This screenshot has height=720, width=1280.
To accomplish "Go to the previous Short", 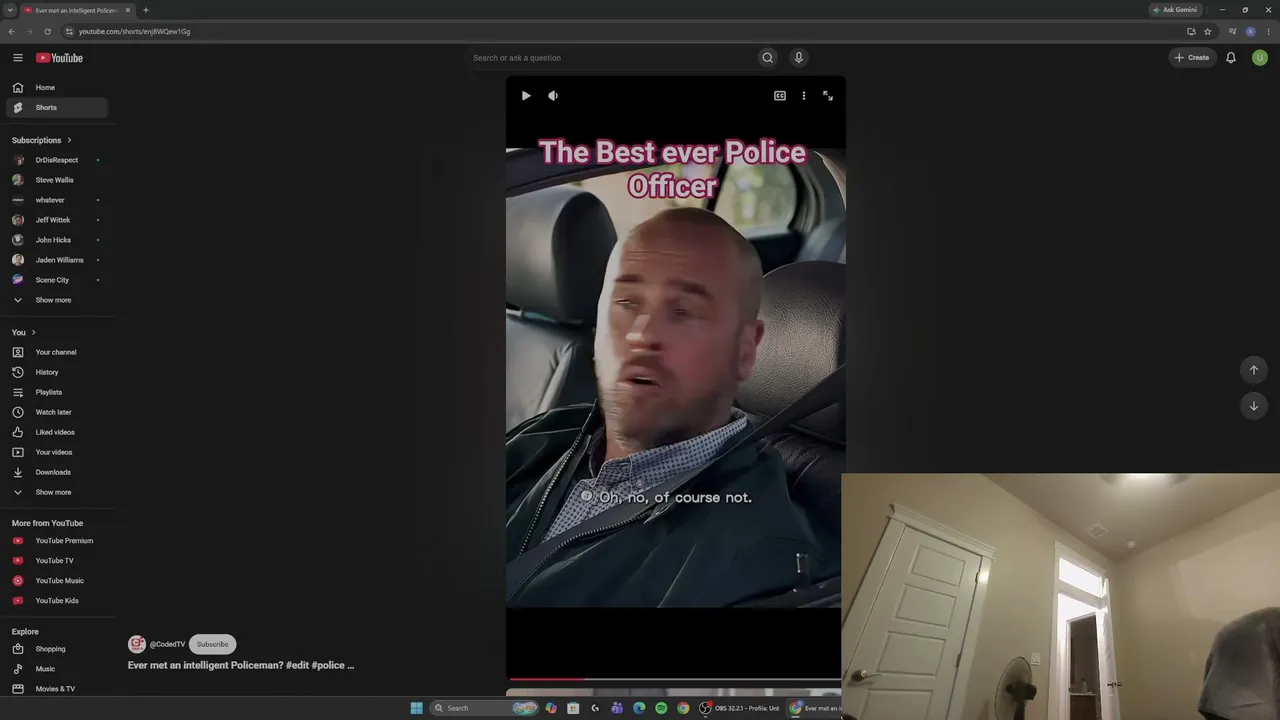I will coord(1254,370).
